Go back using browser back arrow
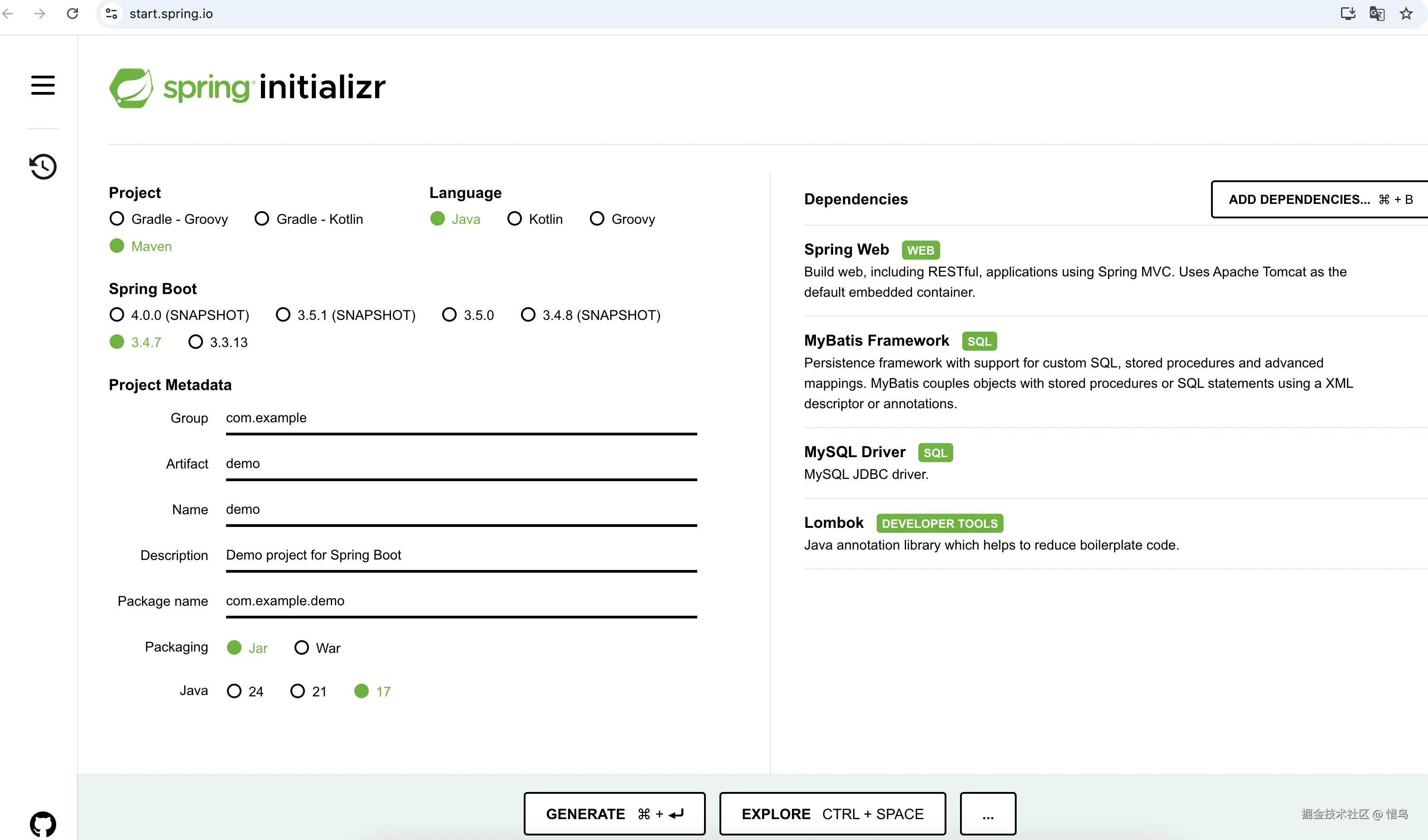Viewport: 1428px width, 840px height. pyautogui.click(x=8, y=14)
